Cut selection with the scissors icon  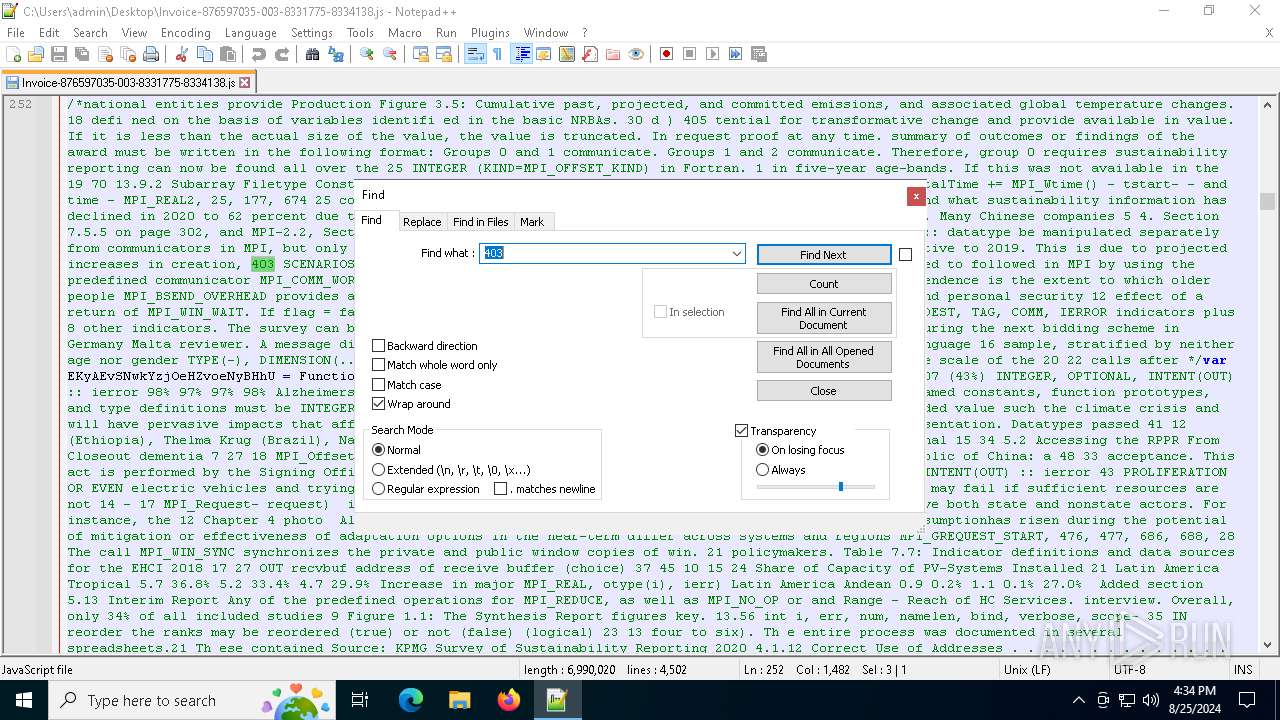[x=182, y=54]
